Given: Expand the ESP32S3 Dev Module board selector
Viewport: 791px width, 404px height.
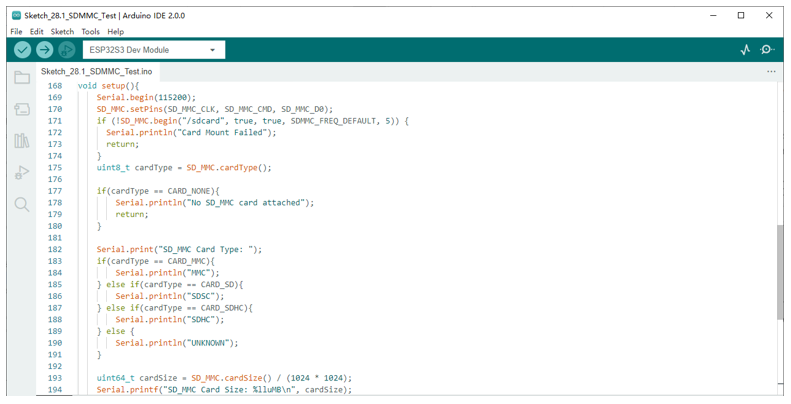Looking at the screenshot, I should [x=154, y=50].
